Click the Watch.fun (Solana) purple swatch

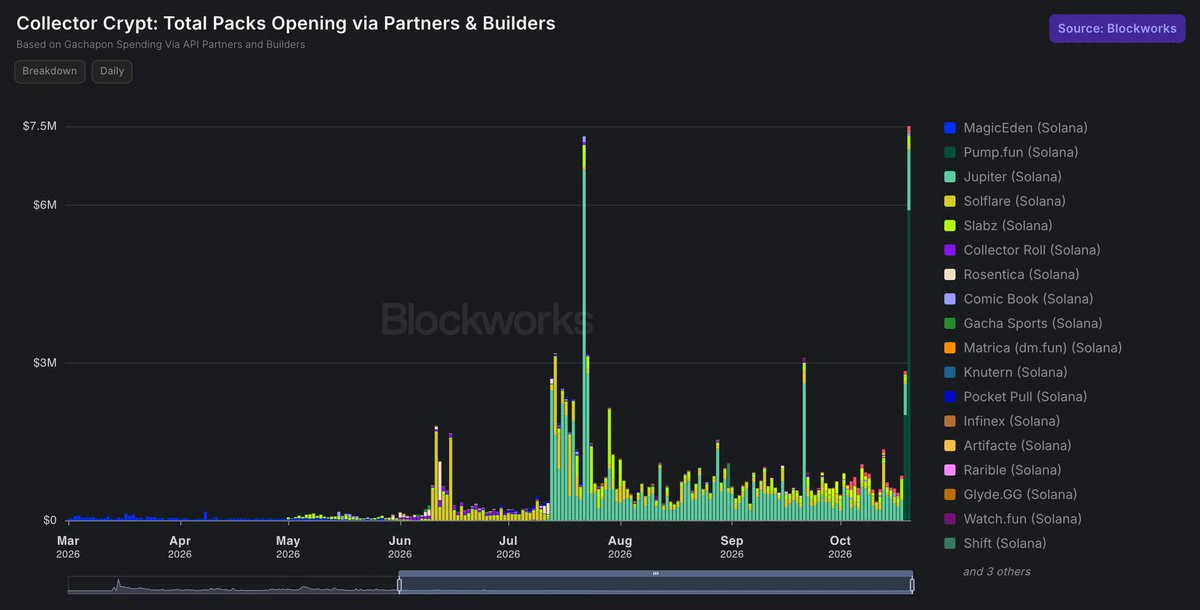point(950,519)
